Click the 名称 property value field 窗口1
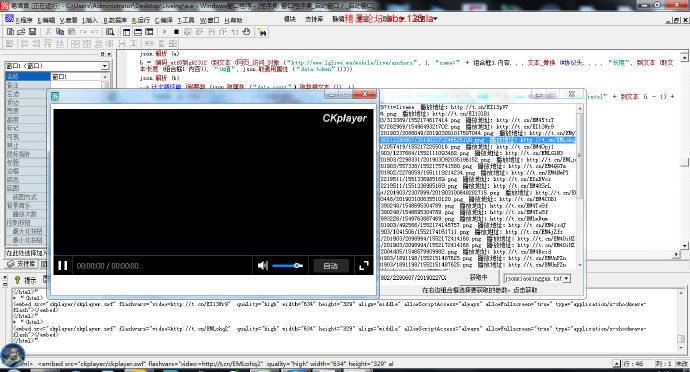 (x=77, y=77)
